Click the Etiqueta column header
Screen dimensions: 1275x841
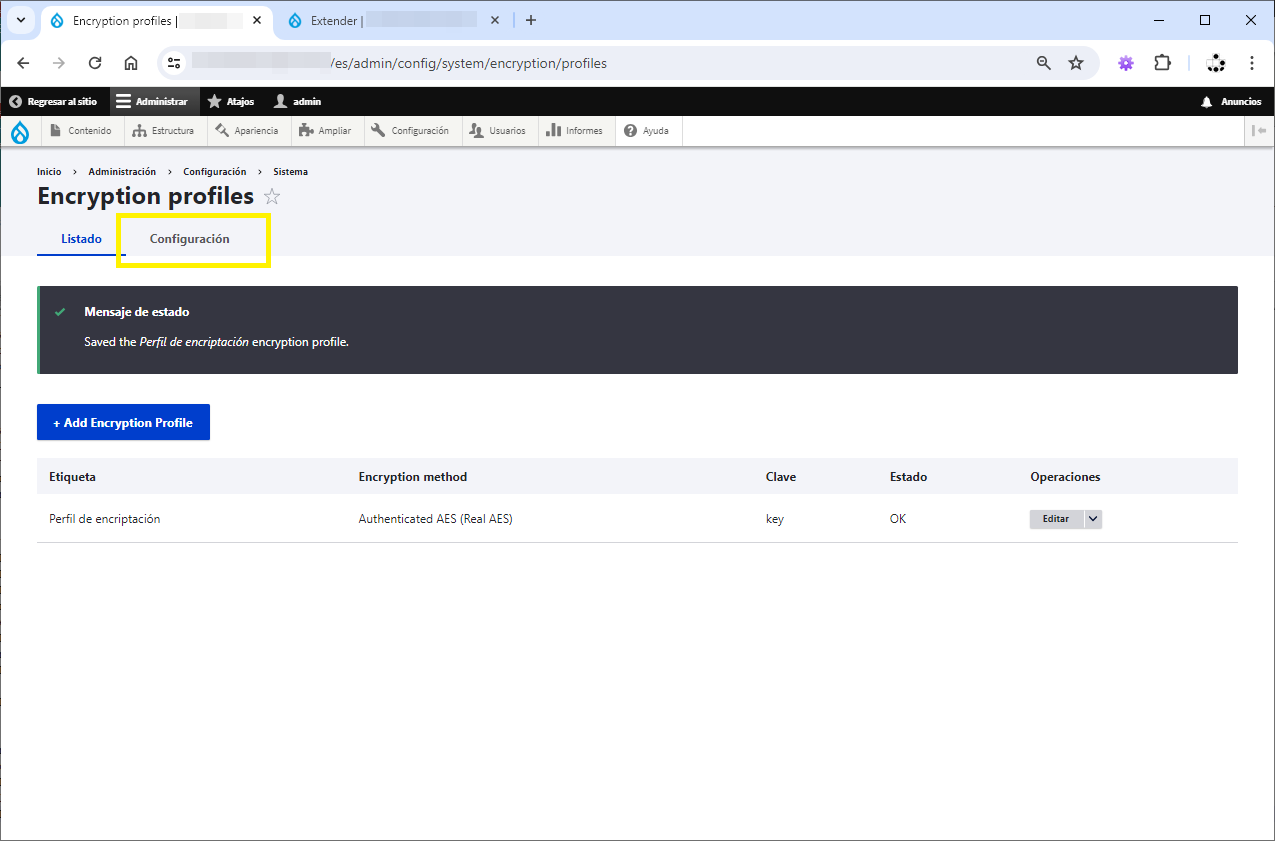coord(72,477)
